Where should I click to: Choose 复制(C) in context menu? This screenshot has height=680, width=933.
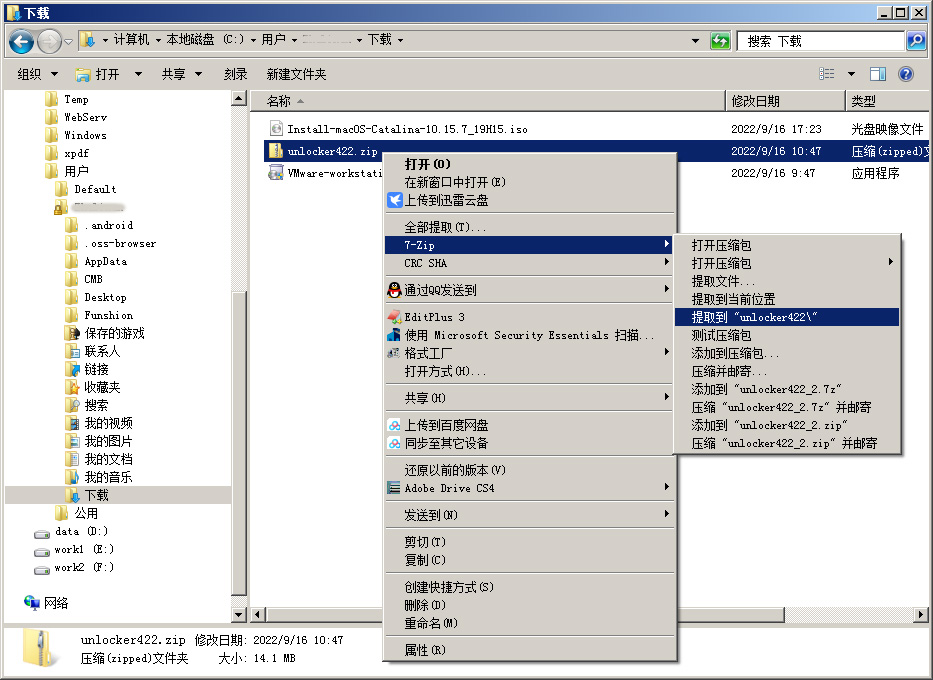(x=530, y=560)
